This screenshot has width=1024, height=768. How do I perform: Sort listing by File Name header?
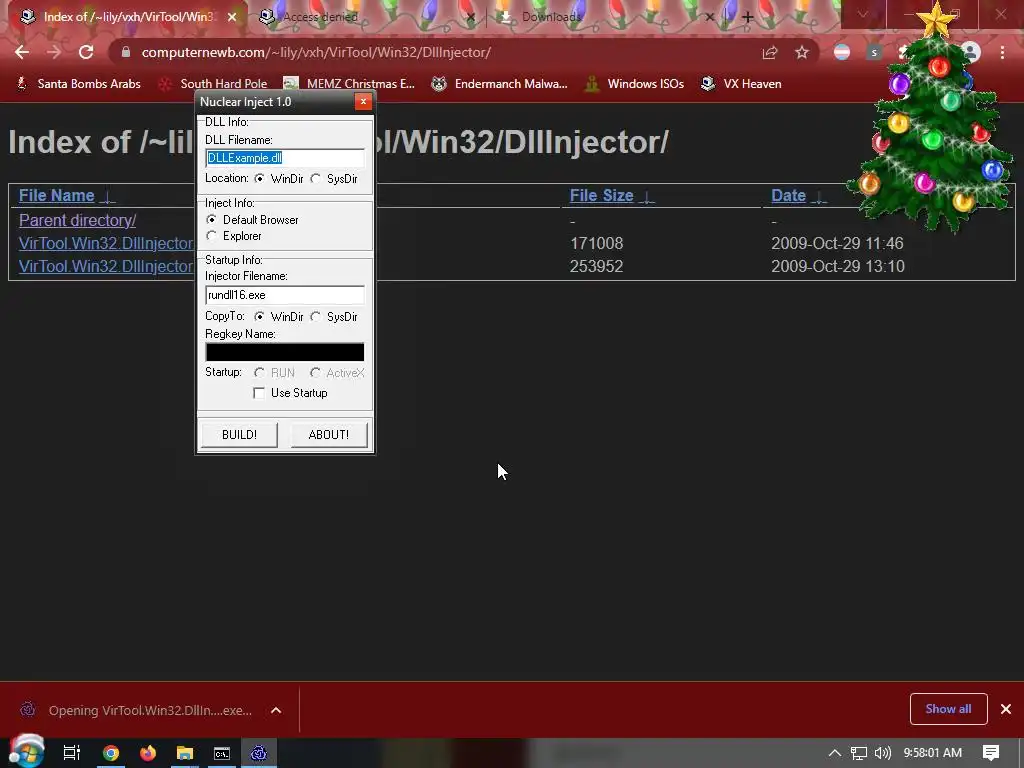57,195
